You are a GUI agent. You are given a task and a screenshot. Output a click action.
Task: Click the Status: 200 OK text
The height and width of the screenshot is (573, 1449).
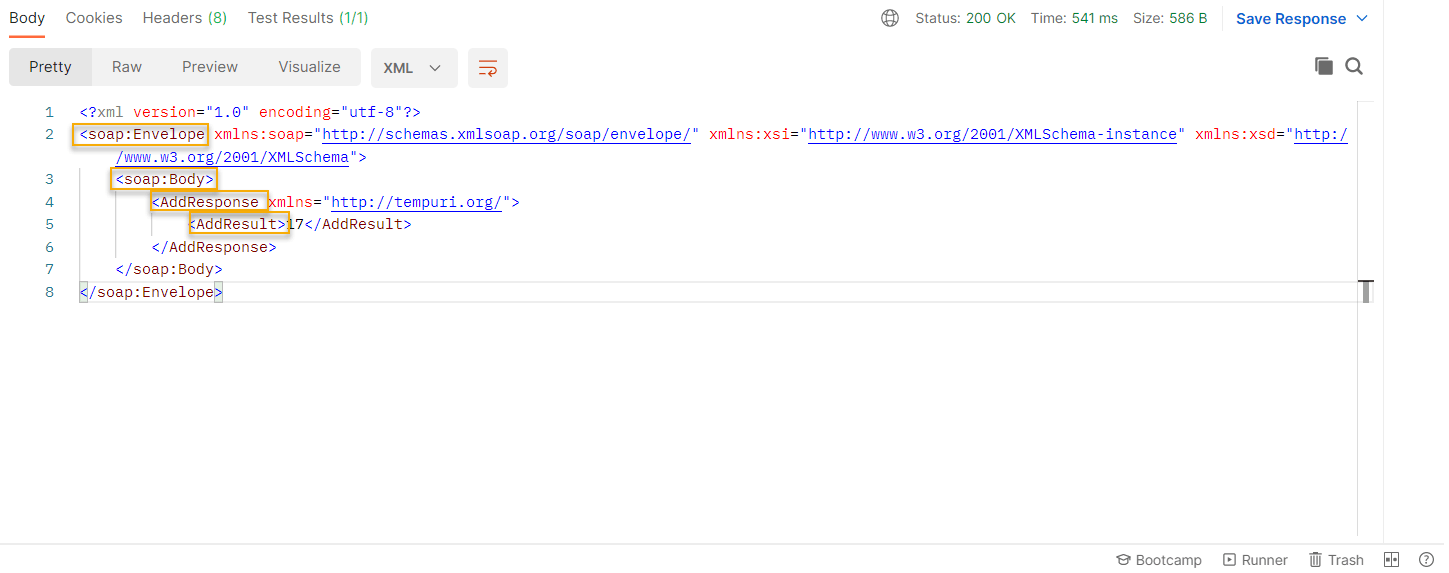966,18
